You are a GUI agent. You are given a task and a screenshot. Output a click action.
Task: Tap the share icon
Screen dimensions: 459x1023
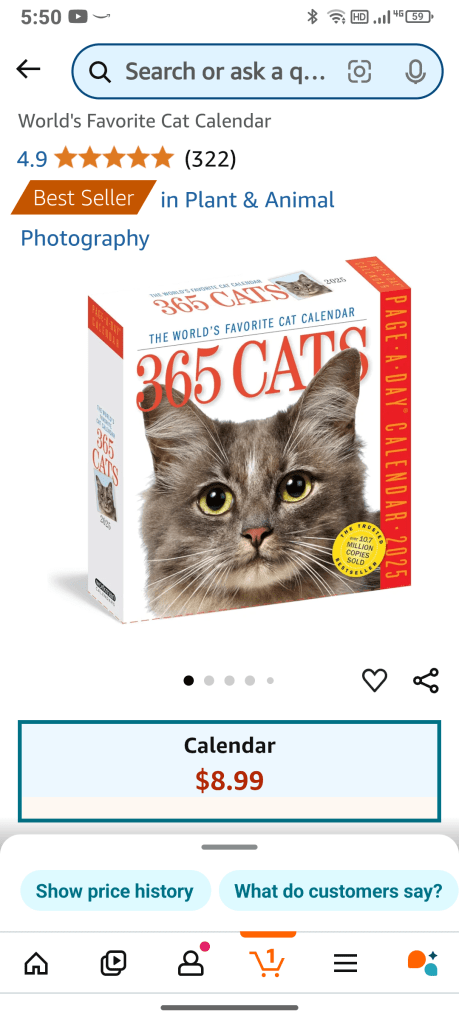pos(426,680)
